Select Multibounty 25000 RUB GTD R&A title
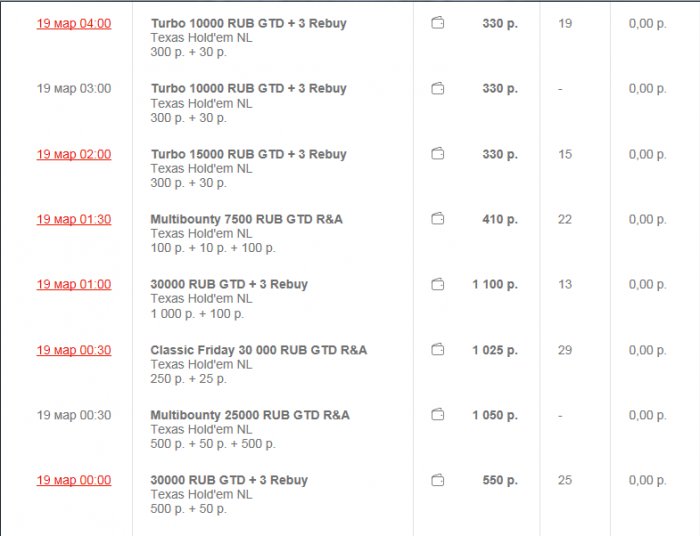The width and height of the screenshot is (700, 536). tap(250, 415)
